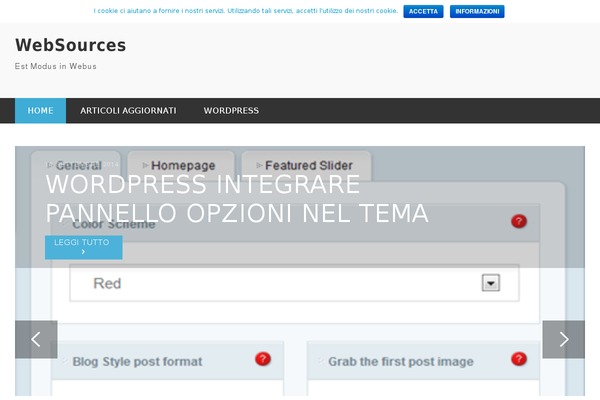Open the ARTICOLI AGGIORNATI menu item
Image resolution: width=600 pixels, height=400 pixels.
[x=128, y=111]
